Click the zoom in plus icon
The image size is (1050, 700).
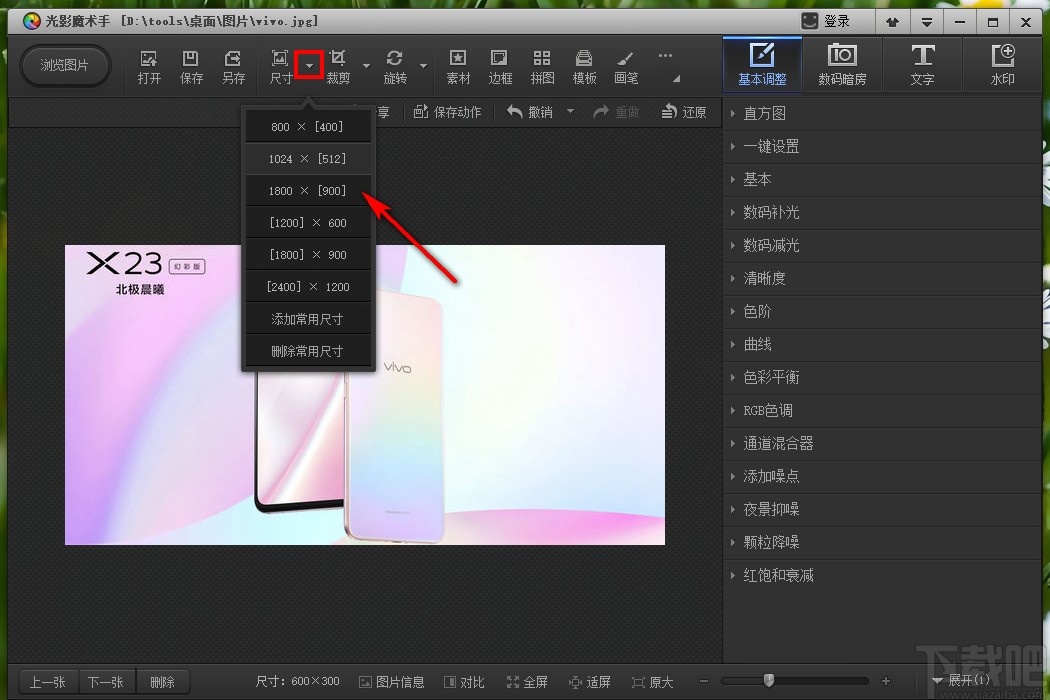pyautogui.click(x=886, y=681)
